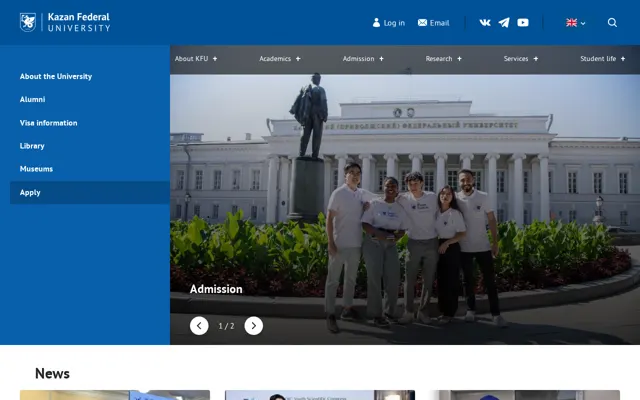Open the Telegram paper plane icon
640x400 pixels.
coord(504,23)
